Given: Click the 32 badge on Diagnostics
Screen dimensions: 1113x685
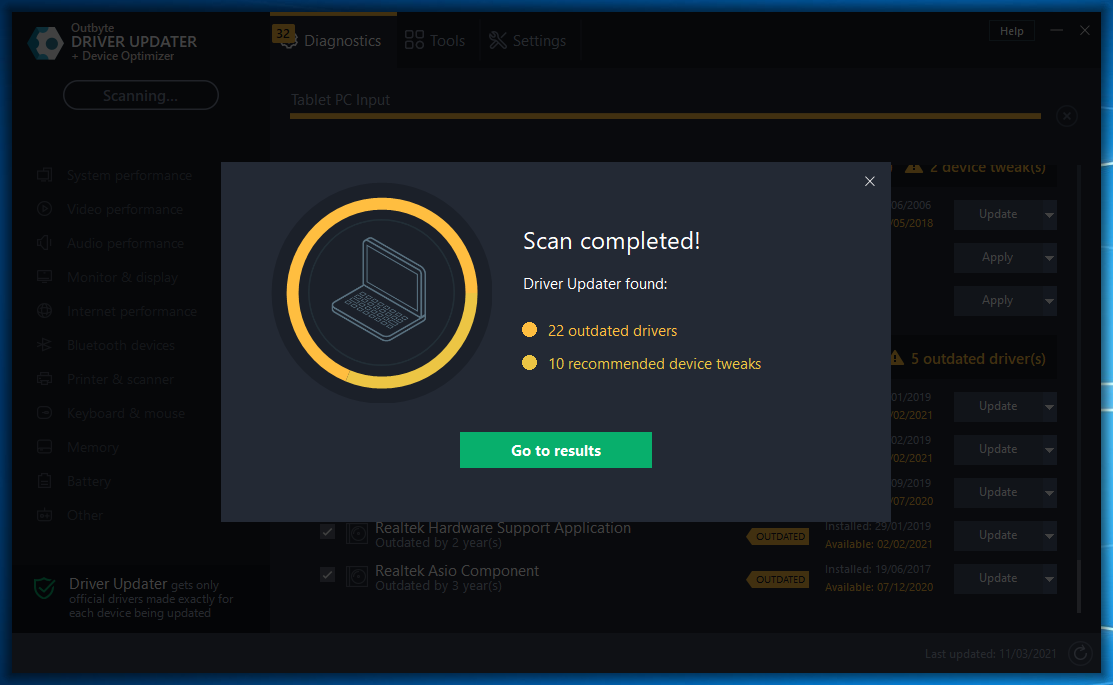Looking at the screenshot, I should pyautogui.click(x=283, y=33).
